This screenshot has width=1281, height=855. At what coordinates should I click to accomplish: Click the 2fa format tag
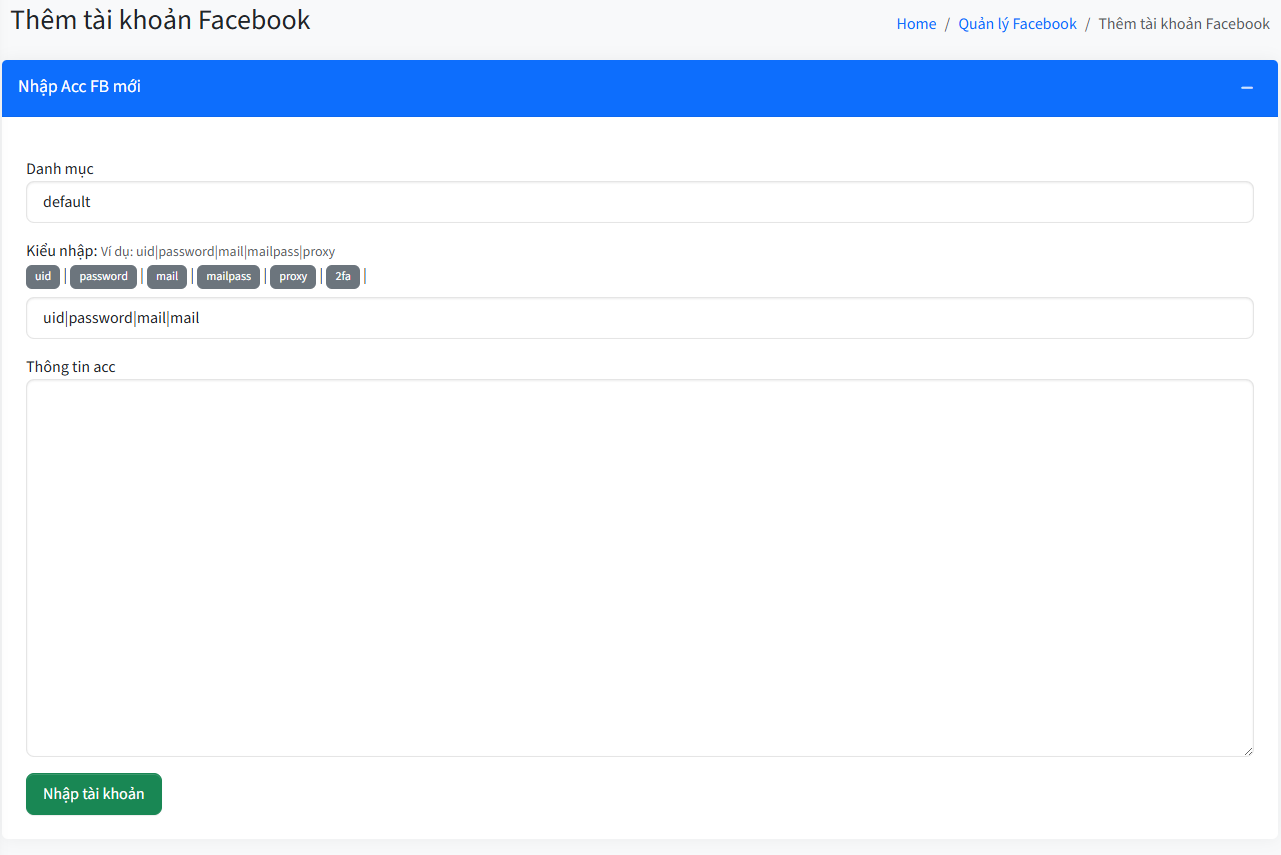tap(343, 277)
